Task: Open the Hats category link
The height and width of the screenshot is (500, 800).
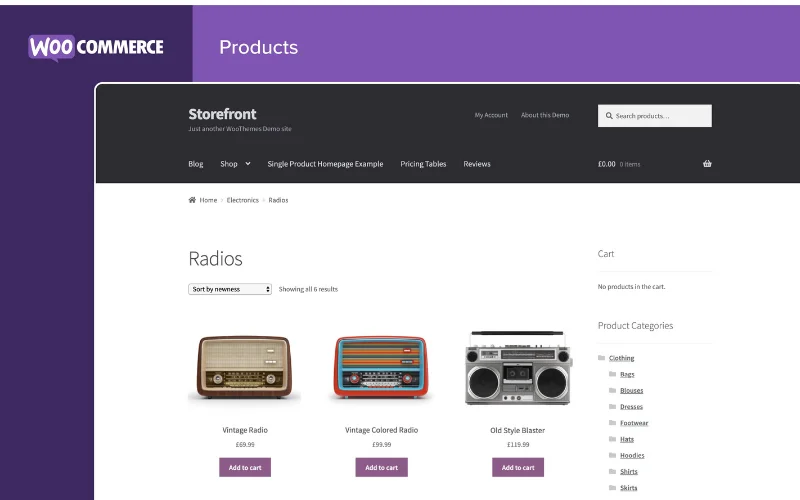Action: pyautogui.click(x=627, y=439)
